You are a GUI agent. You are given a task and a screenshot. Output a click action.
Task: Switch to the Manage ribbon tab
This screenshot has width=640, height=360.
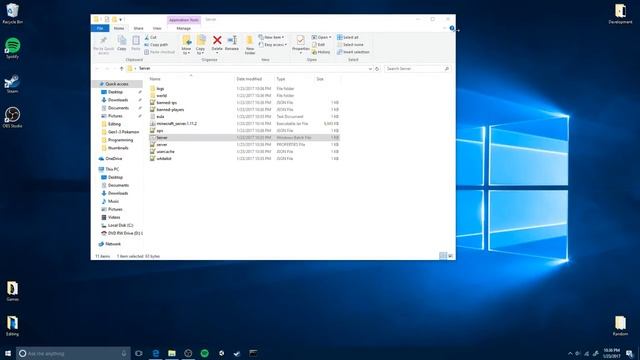point(184,28)
